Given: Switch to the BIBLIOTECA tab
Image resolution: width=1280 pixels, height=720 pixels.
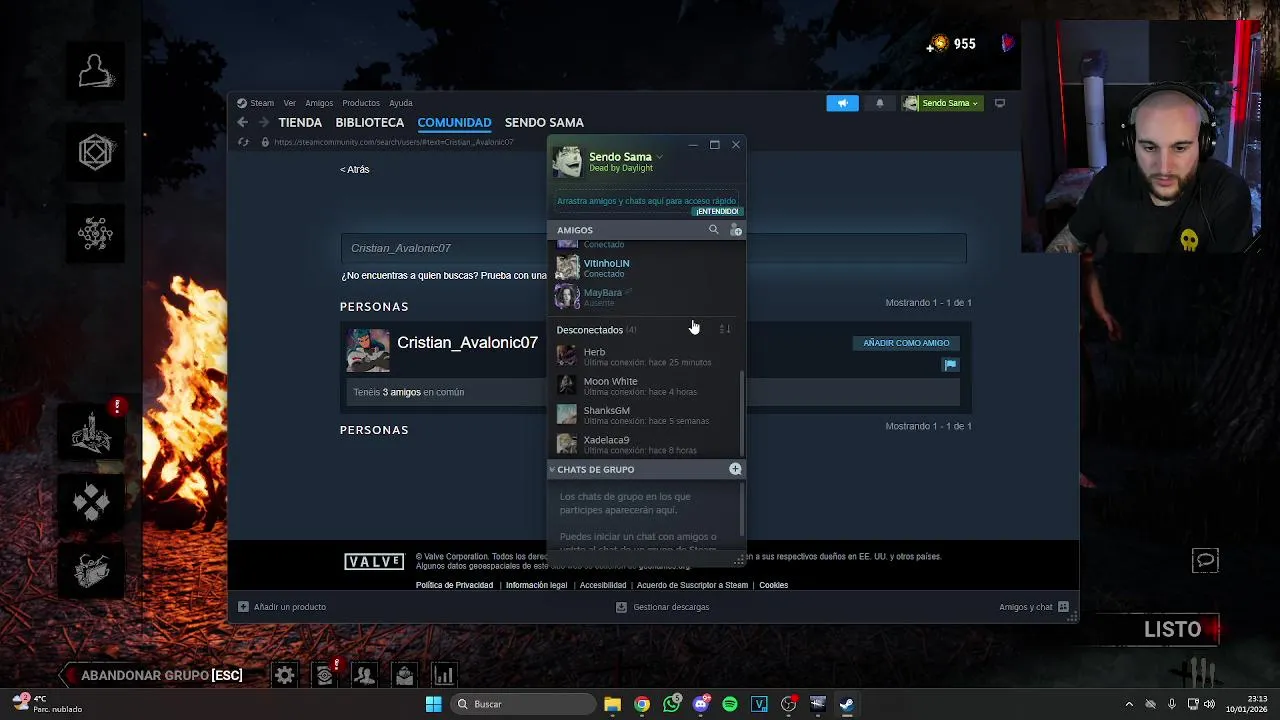Looking at the screenshot, I should tap(370, 122).
